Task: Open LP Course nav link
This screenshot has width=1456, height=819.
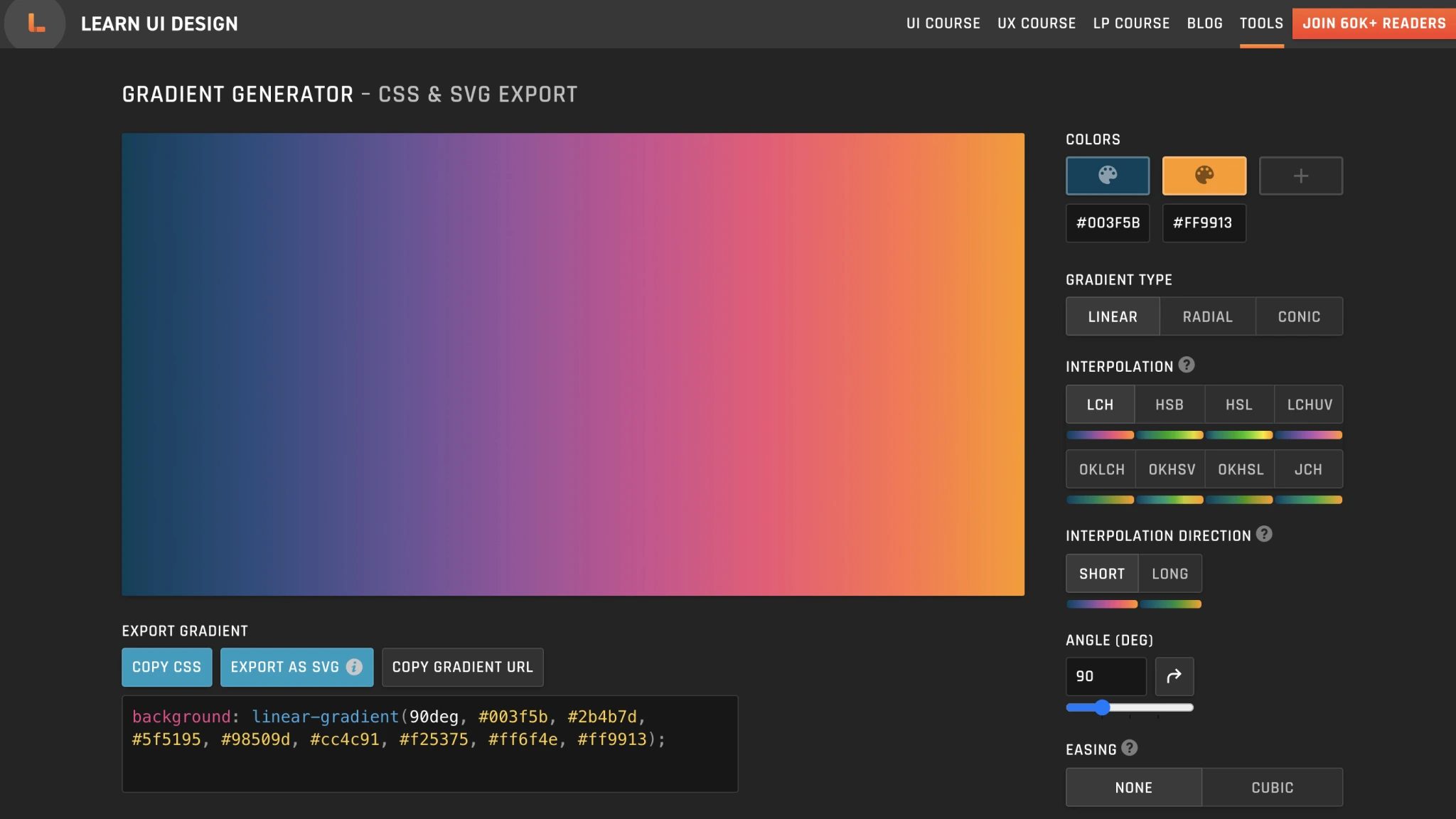Action: click(1131, 23)
